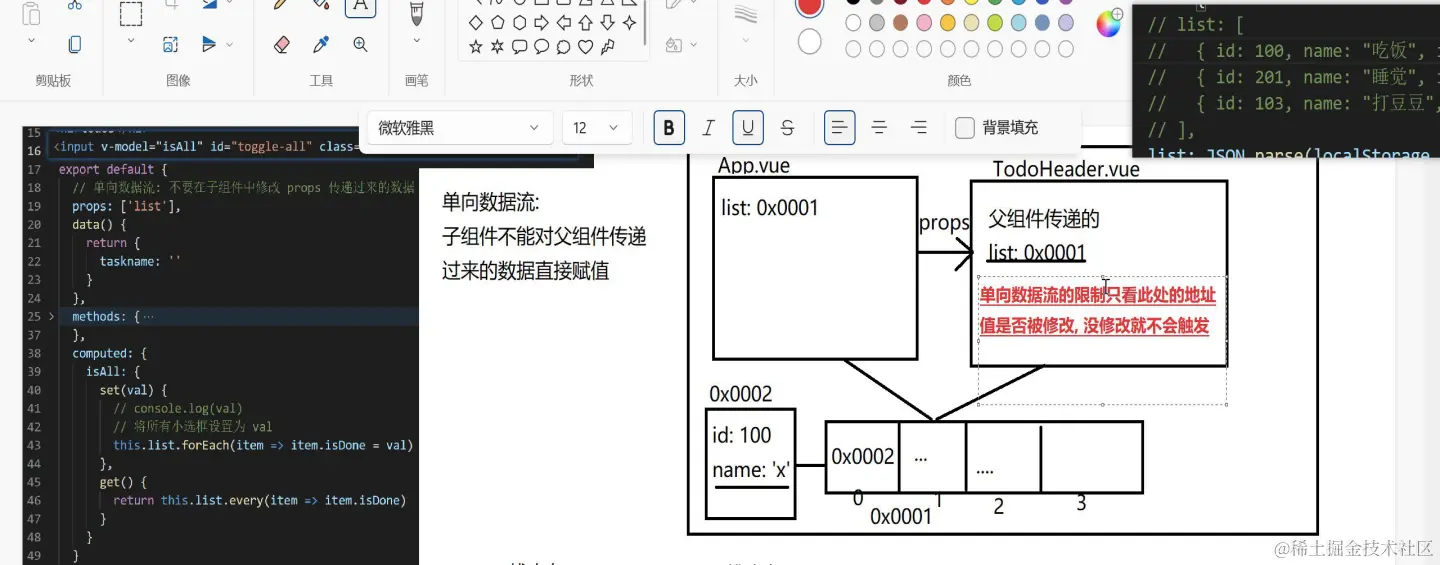Expand the selection options arrow
Screen dimensions: 1440x565
131,41
